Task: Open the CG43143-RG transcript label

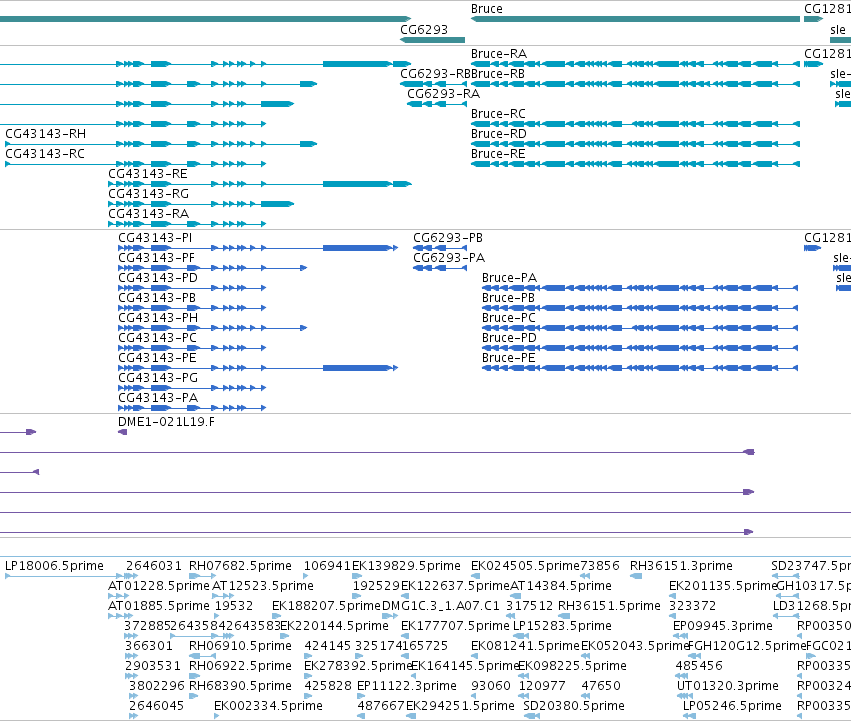Action: pos(149,194)
